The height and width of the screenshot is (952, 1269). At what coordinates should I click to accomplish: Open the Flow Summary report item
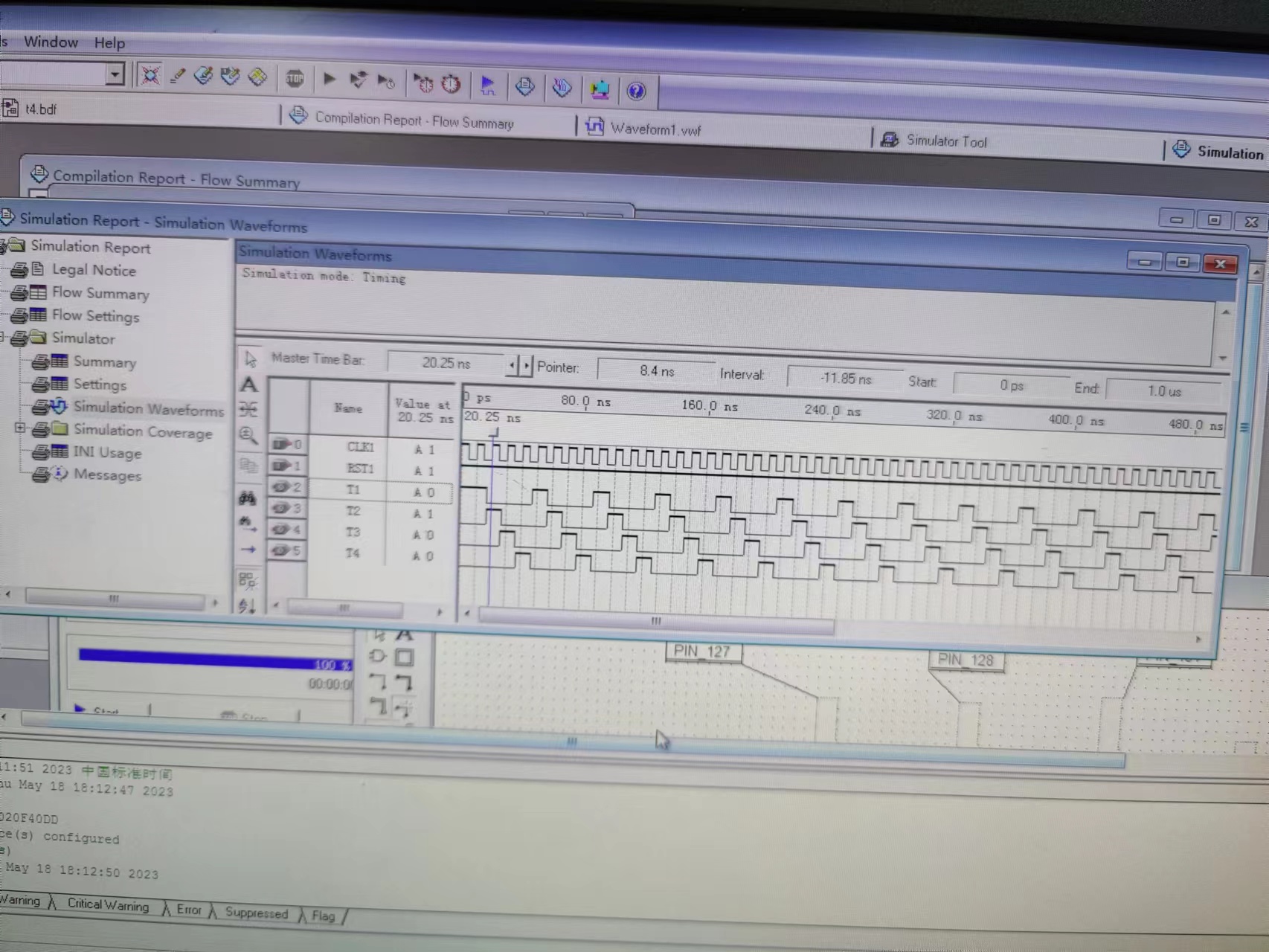click(x=100, y=293)
